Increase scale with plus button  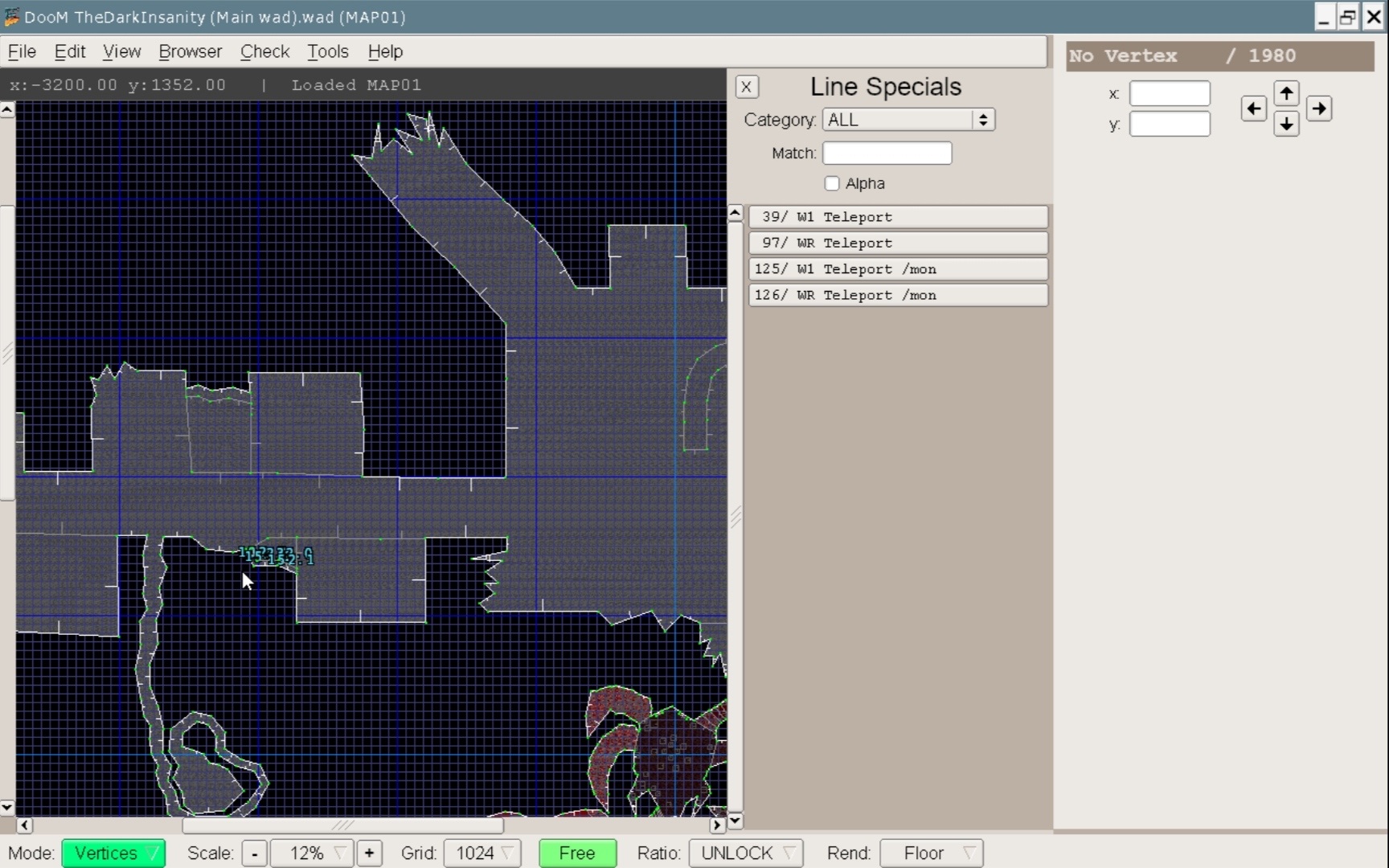369,853
